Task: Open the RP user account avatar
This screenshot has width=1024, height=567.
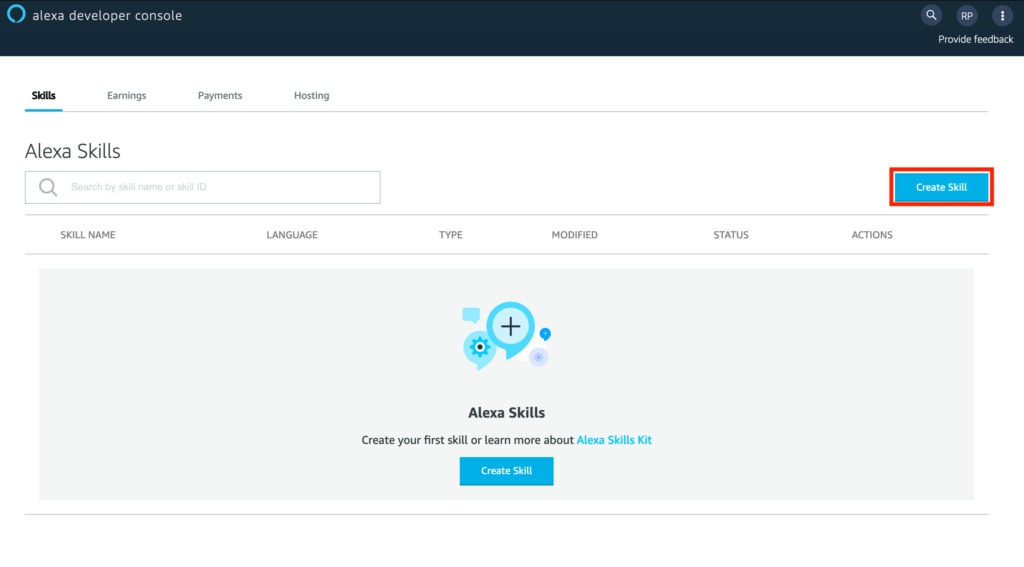Action: coord(966,16)
